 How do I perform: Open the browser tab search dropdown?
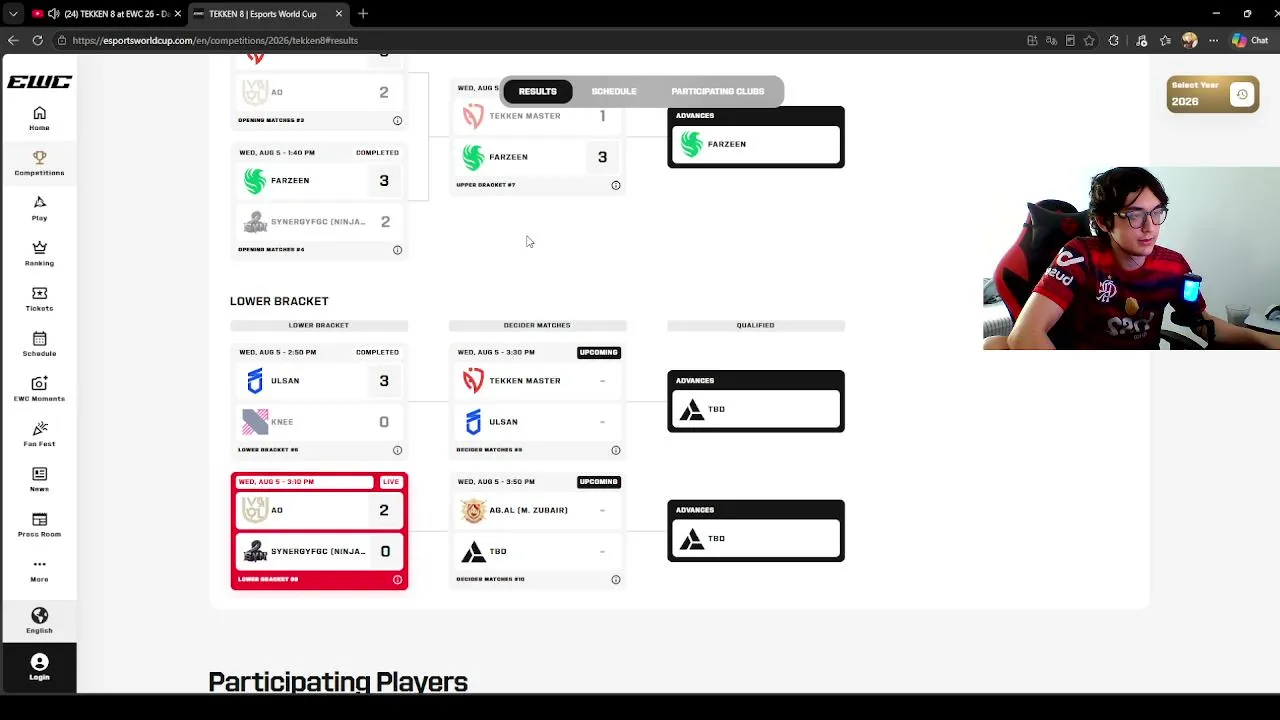coord(13,14)
